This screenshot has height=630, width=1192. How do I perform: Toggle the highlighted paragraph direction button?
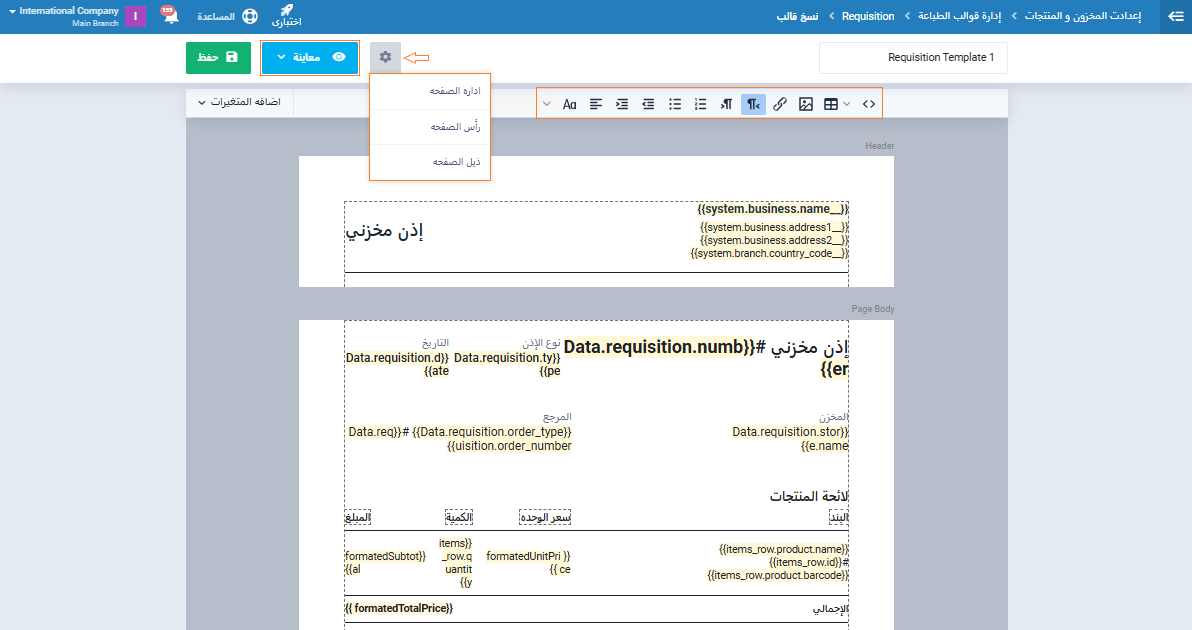753,104
